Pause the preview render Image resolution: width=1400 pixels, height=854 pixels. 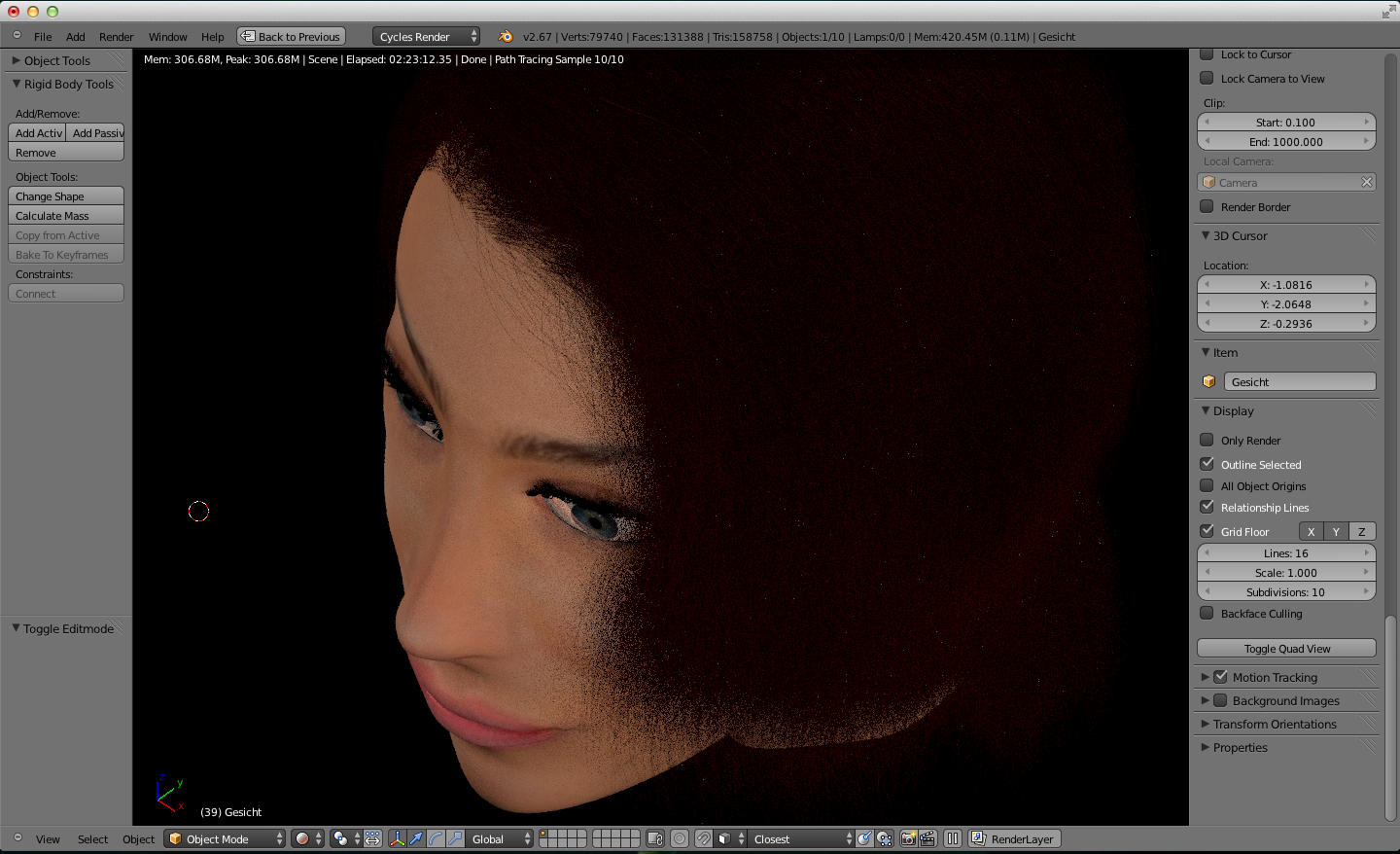point(953,838)
